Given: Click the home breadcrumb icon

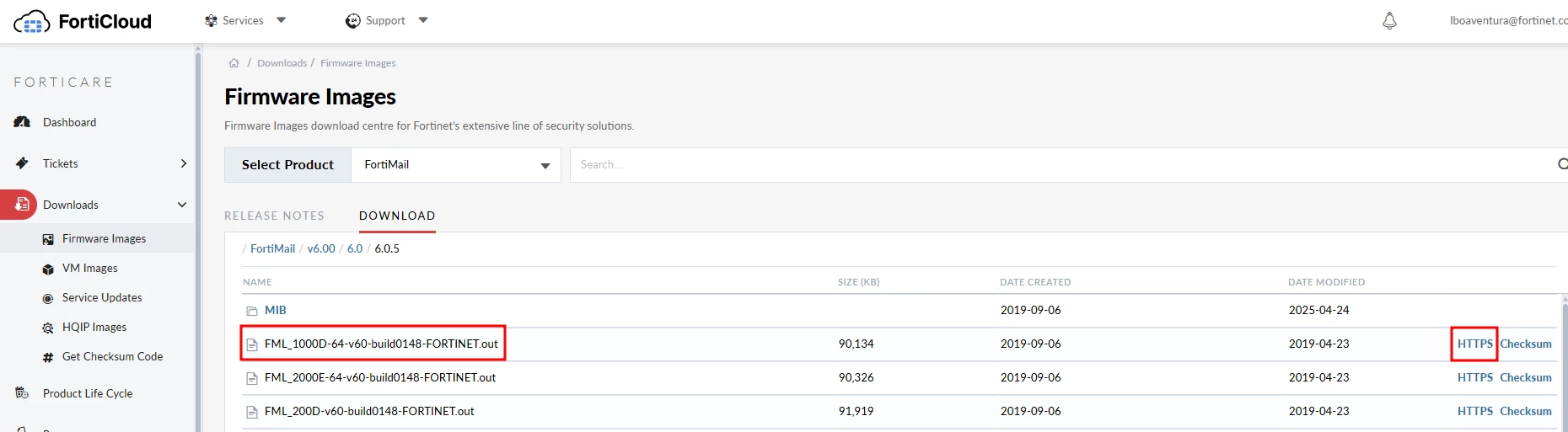Looking at the screenshot, I should [x=234, y=63].
